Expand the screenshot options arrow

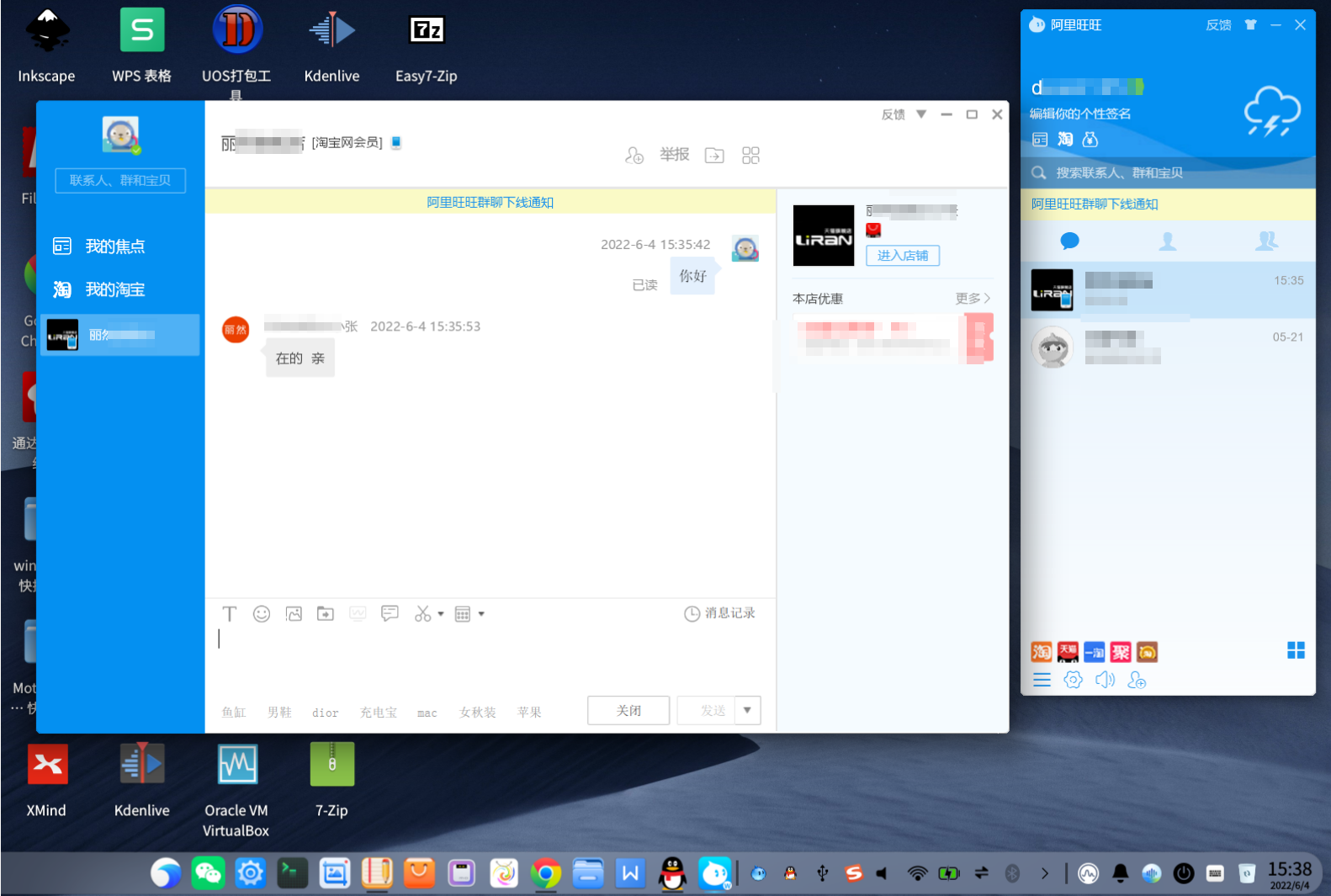tap(441, 614)
